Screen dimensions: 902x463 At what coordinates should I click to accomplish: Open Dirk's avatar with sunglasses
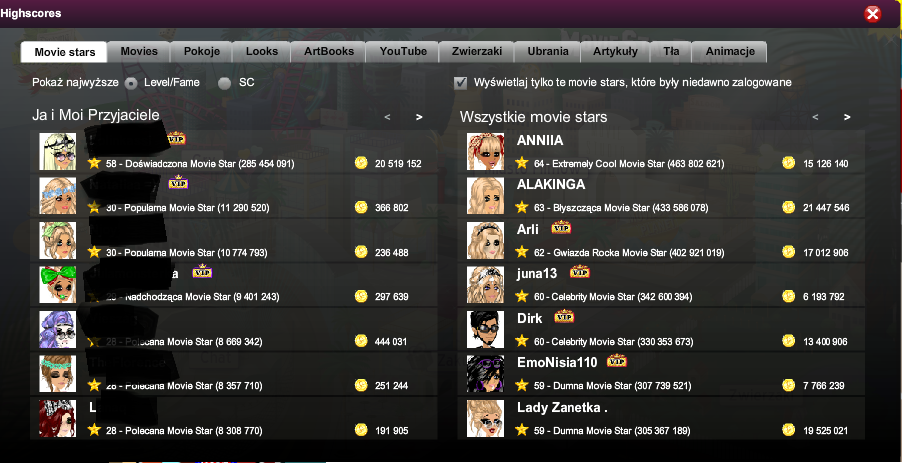(x=486, y=330)
